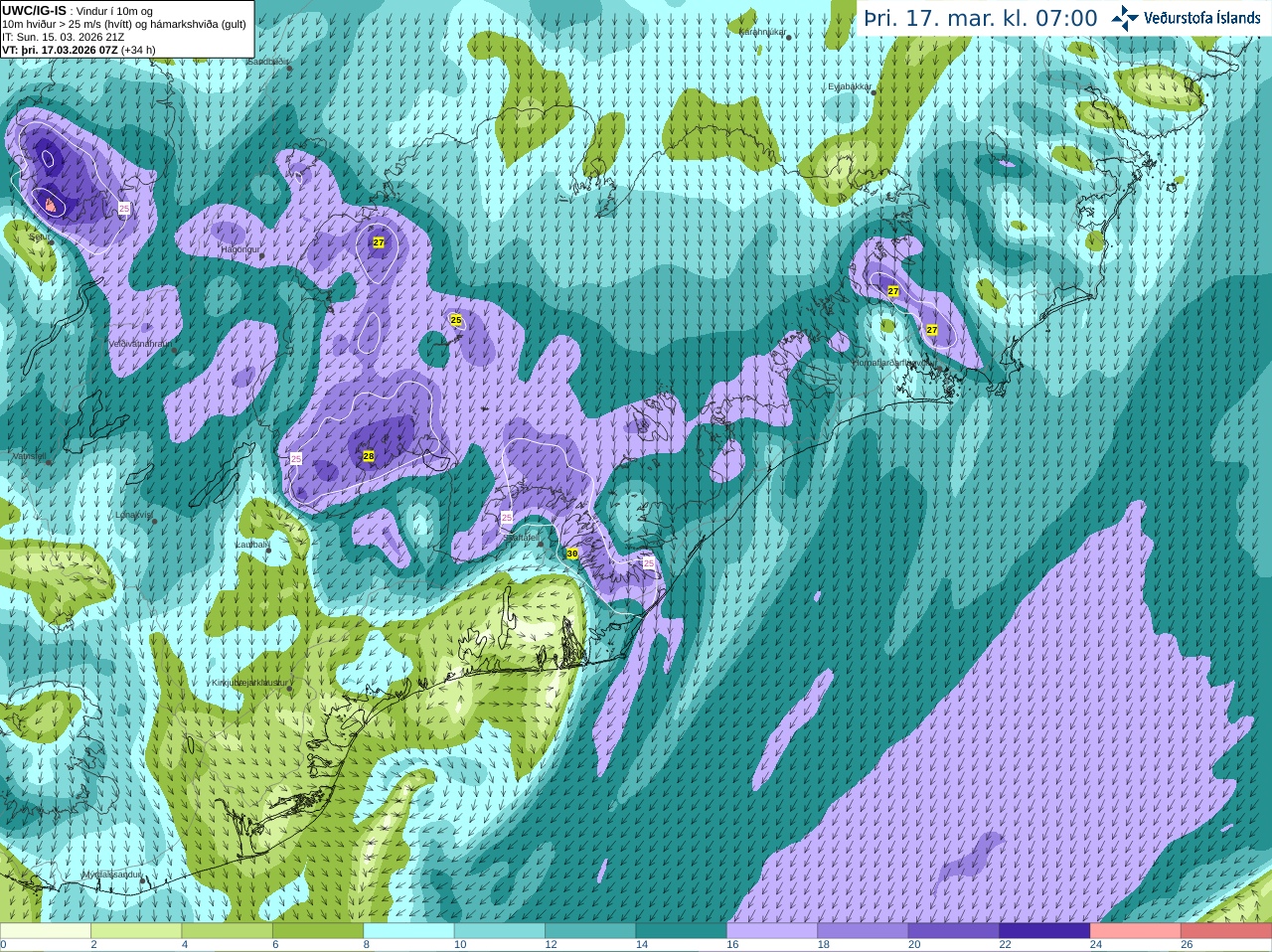1272x952 pixels.
Task: Click the Vatnsfell station dot
Action: click(x=48, y=461)
